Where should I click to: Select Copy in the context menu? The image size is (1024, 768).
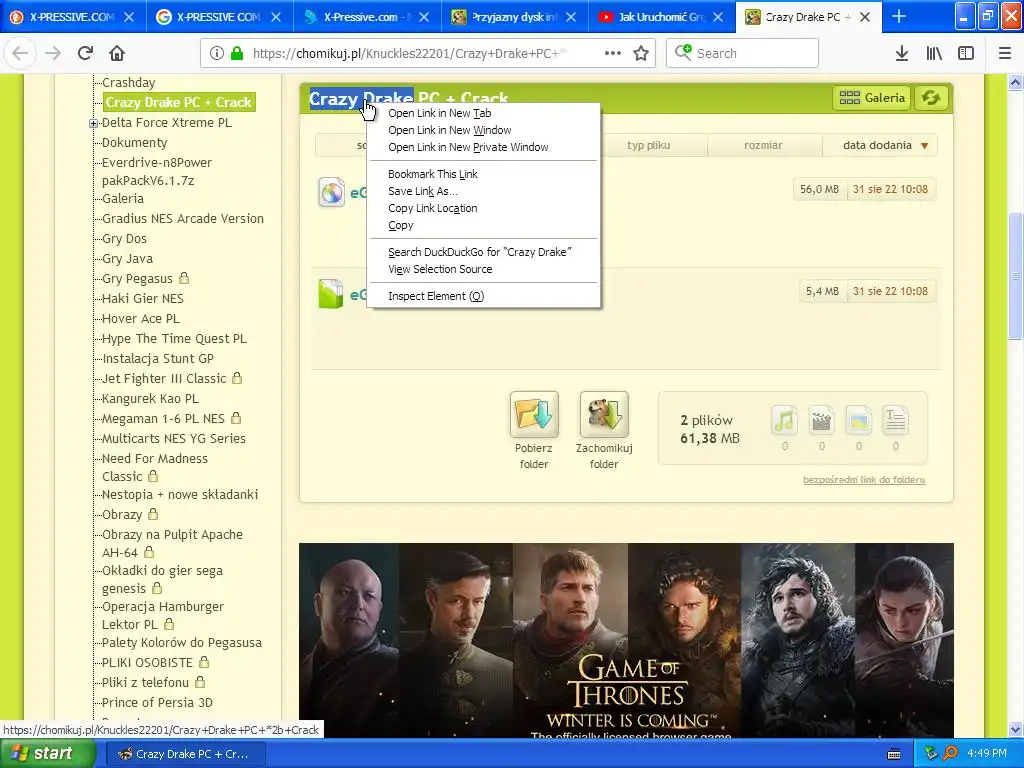[x=484, y=225]
